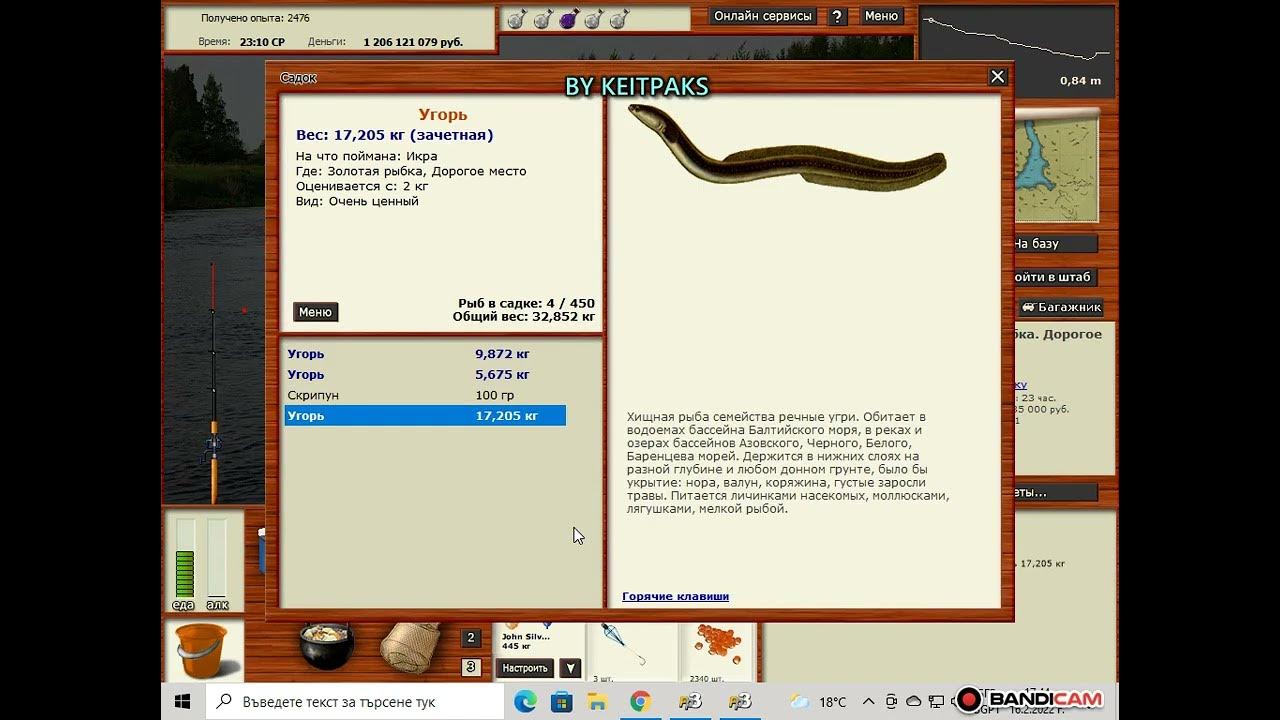Open the Онлайн сервисы menu

pyautogui.click(x=763, y=16)
